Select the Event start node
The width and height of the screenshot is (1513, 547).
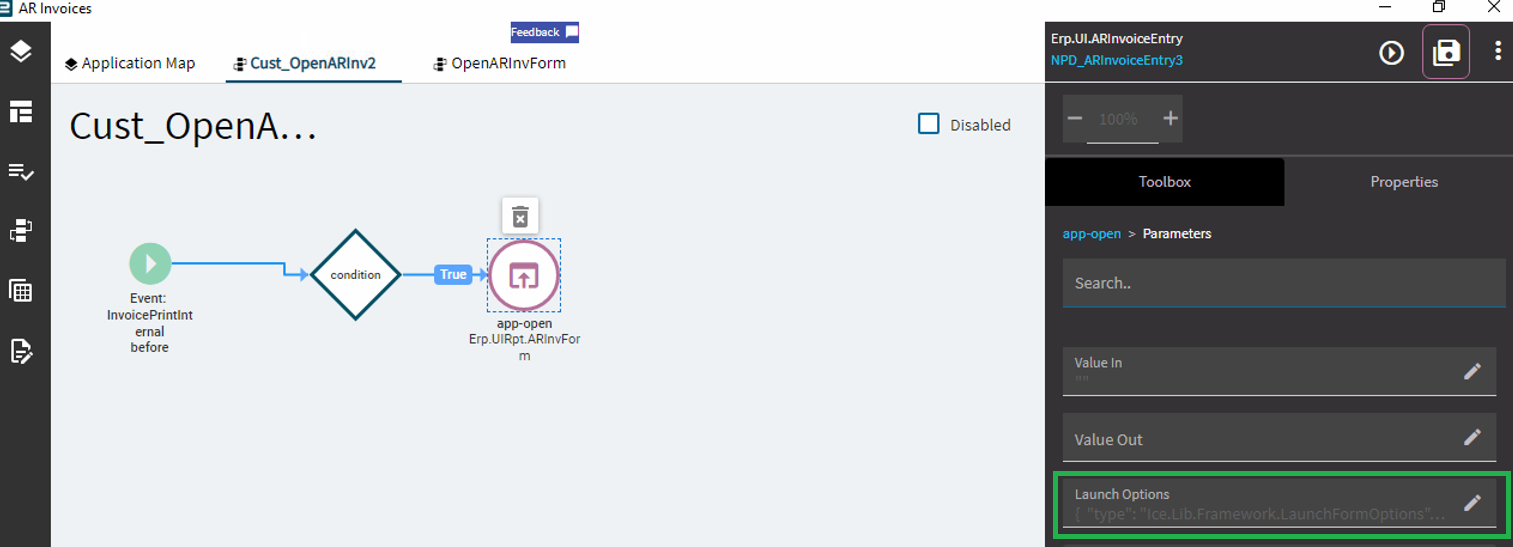[x=150, y=264]
